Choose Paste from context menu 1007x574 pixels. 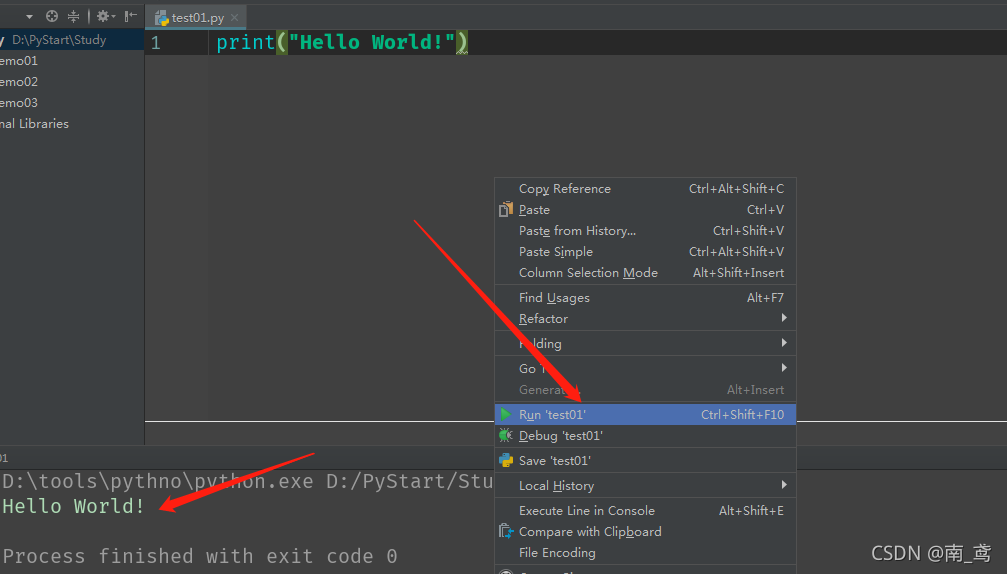point(645,210)
